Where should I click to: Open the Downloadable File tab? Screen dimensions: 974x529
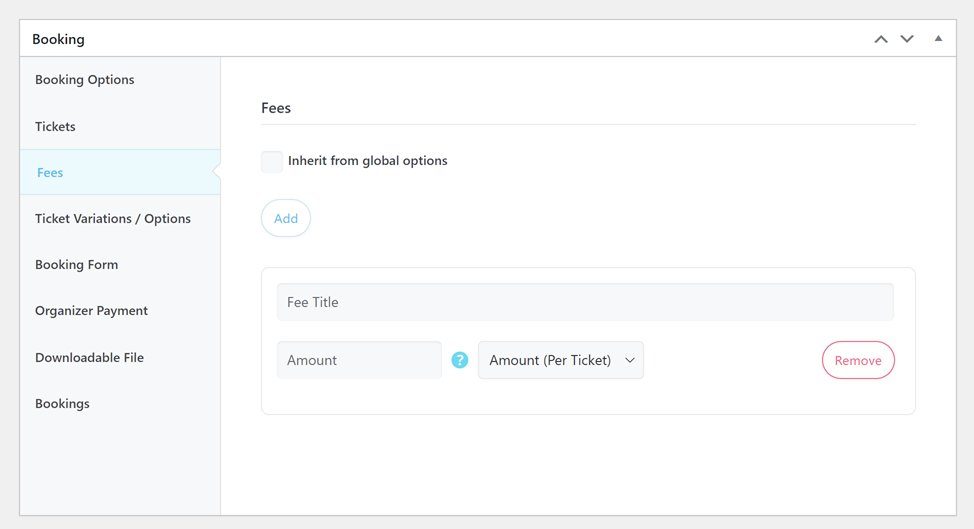(90, 358)
